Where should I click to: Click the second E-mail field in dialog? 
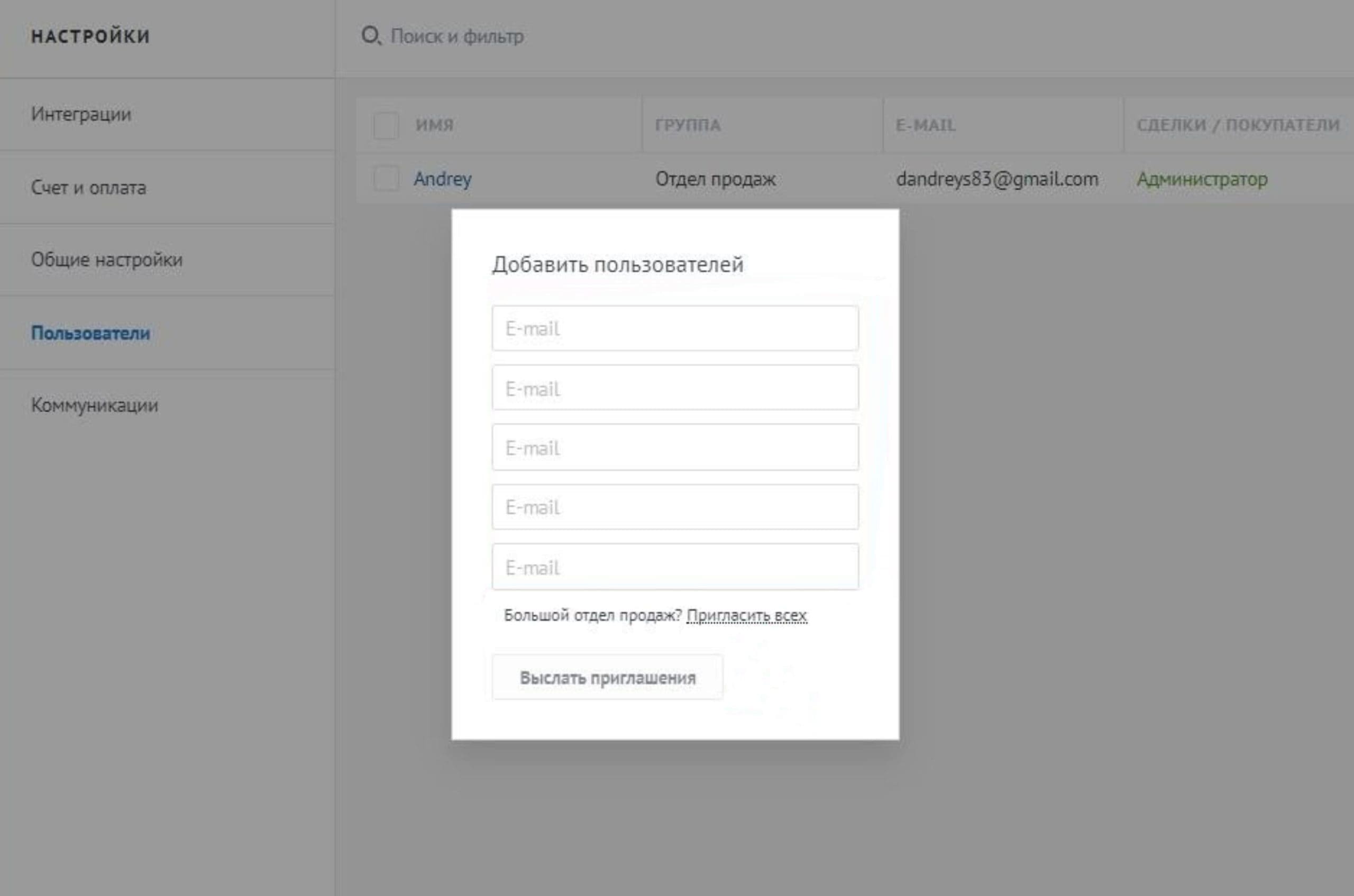(x=675, y=388)
